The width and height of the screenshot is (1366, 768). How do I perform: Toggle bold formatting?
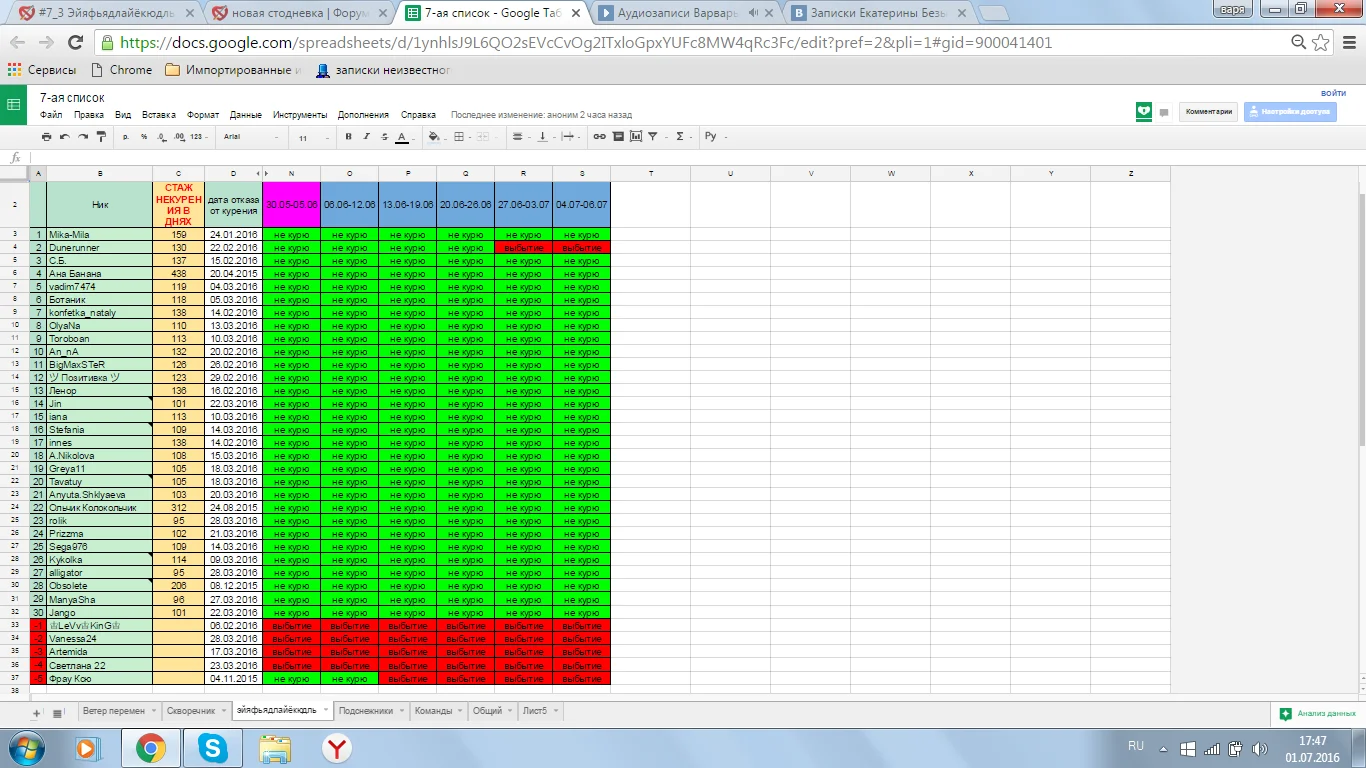[349, 136]
